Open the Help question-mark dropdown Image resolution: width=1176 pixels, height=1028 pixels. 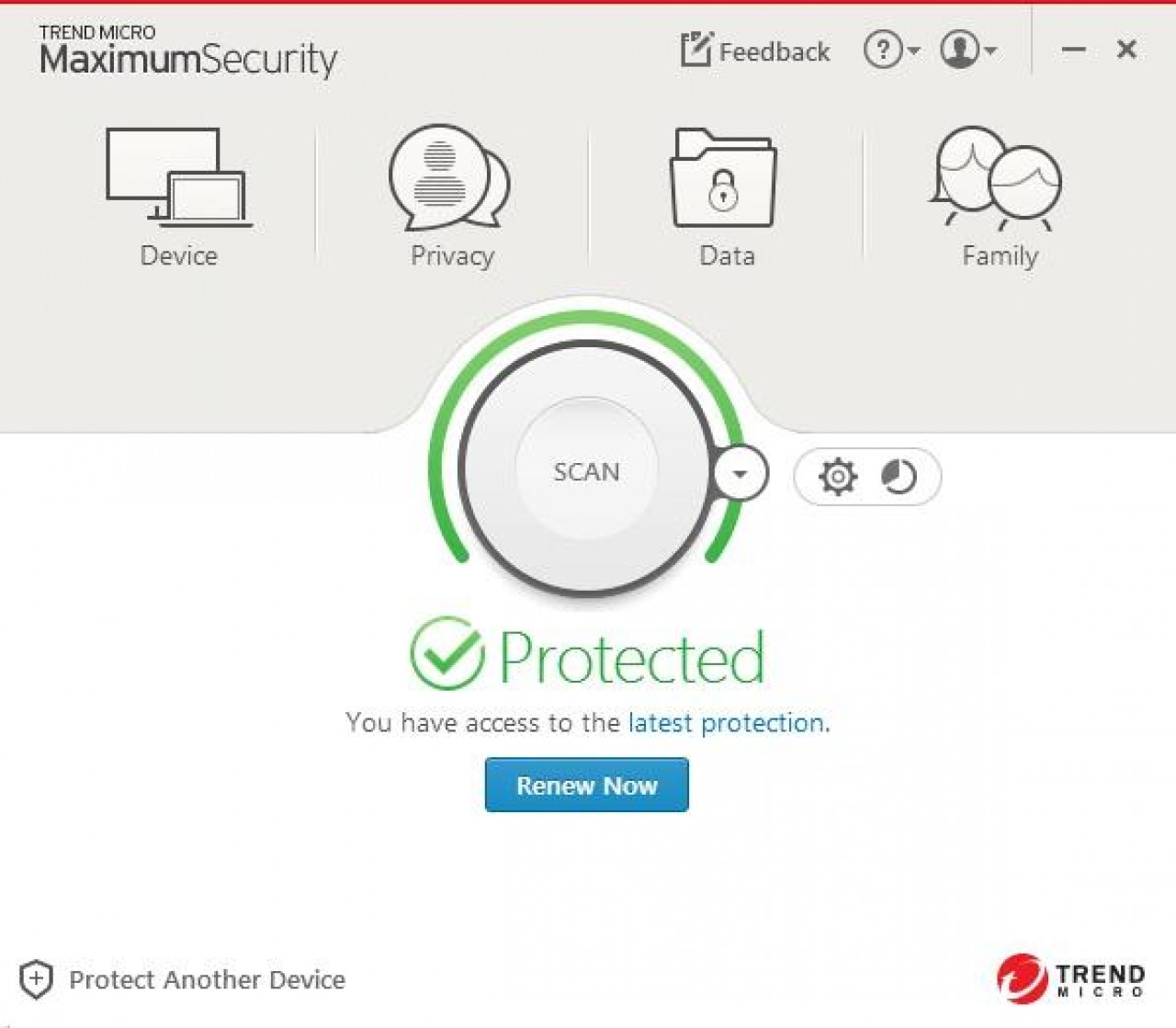click(x=891, y=50)
